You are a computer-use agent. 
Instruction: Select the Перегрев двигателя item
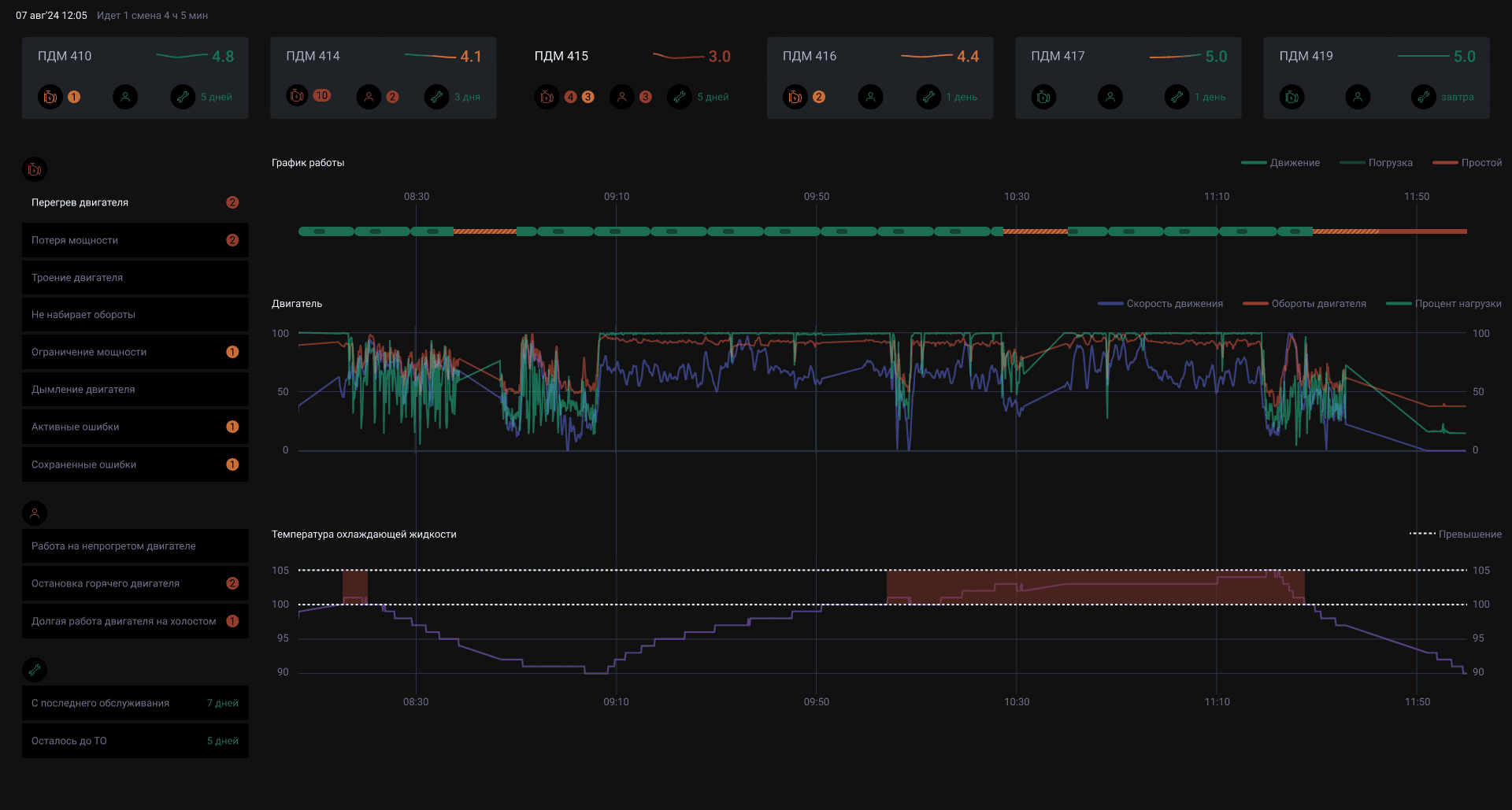click(135, 202)
